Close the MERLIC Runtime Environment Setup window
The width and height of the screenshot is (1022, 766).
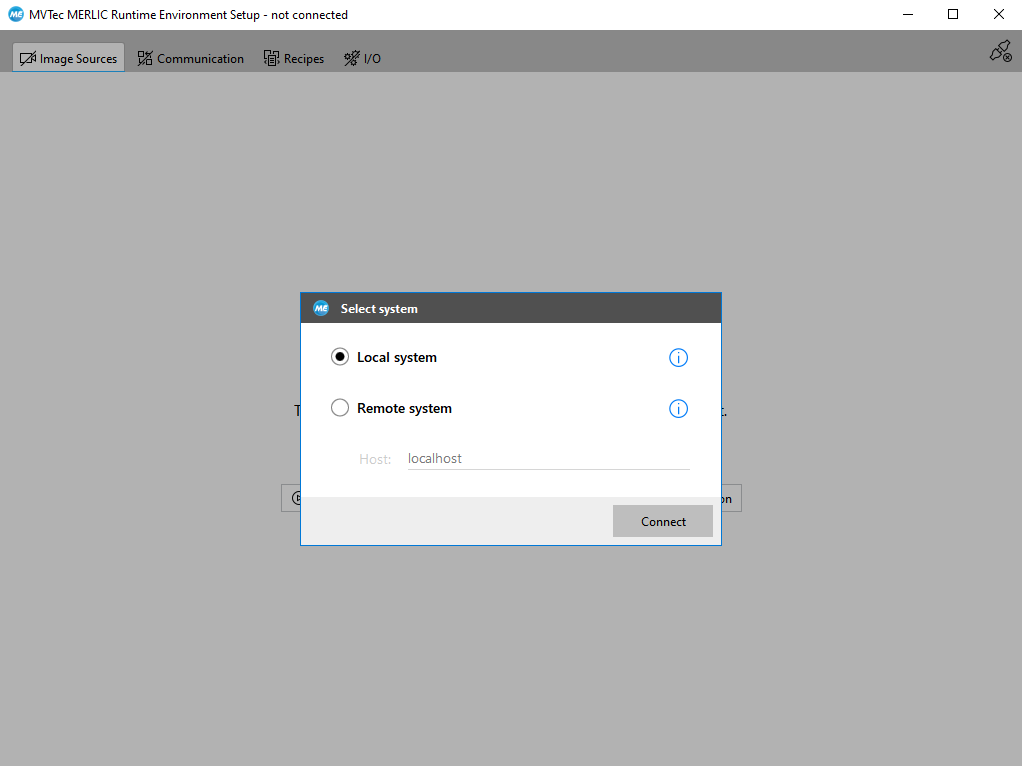pos(998,15)
